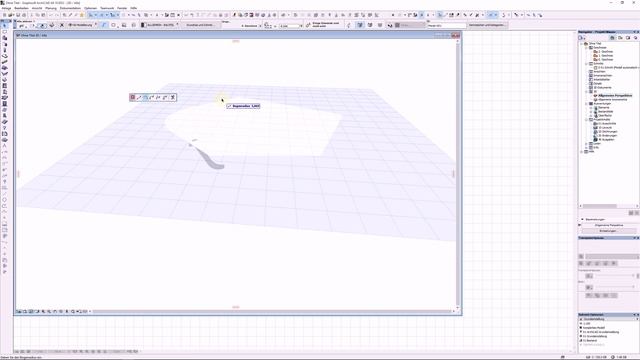The width and height of the screenshot is (640, 360).
Task: Open the Planung menu
Action: pyautogui.click(x=51, y=8)
